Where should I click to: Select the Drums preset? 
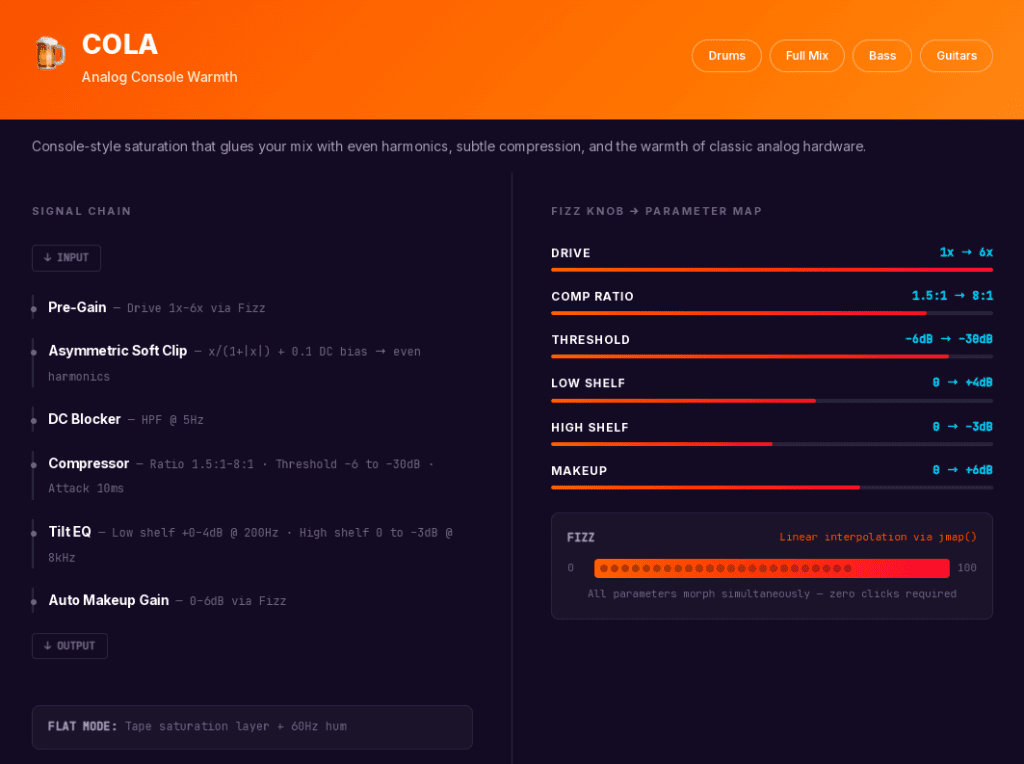[x=726, y=56]
